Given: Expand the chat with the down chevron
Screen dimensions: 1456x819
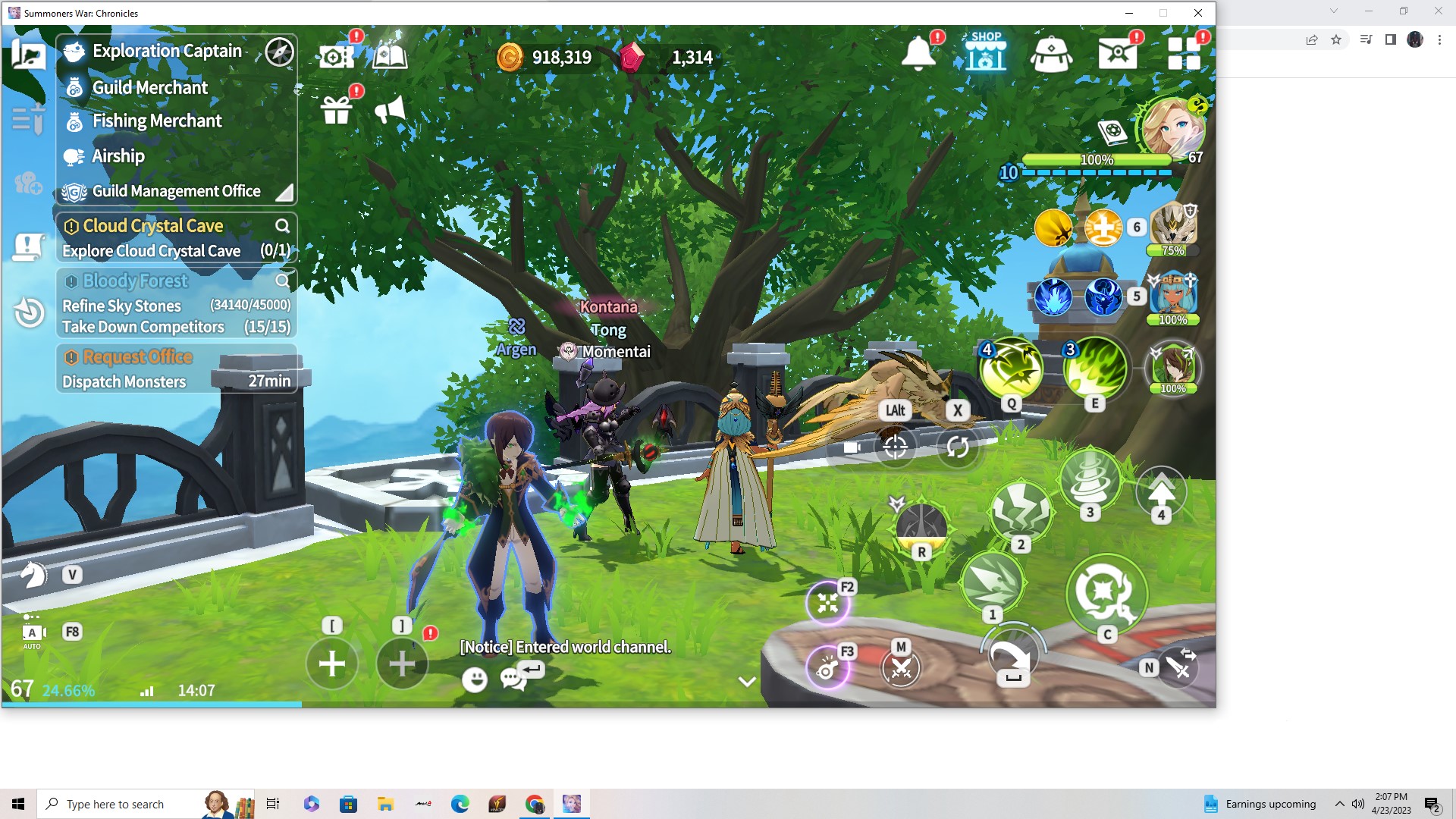Looking at the screenshot, I should pos(747,682).
